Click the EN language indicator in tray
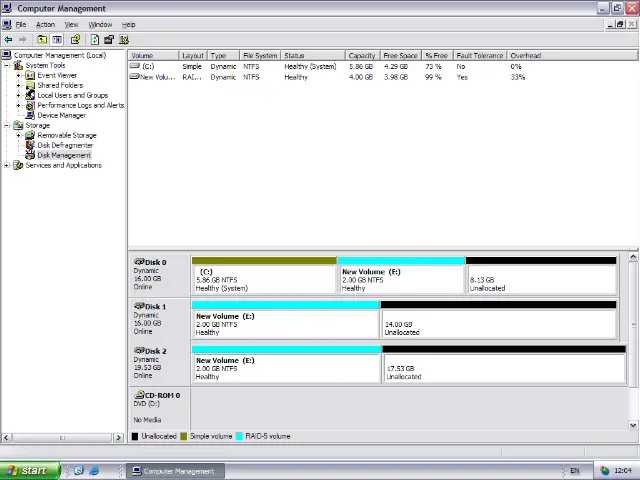 (575, 471)
